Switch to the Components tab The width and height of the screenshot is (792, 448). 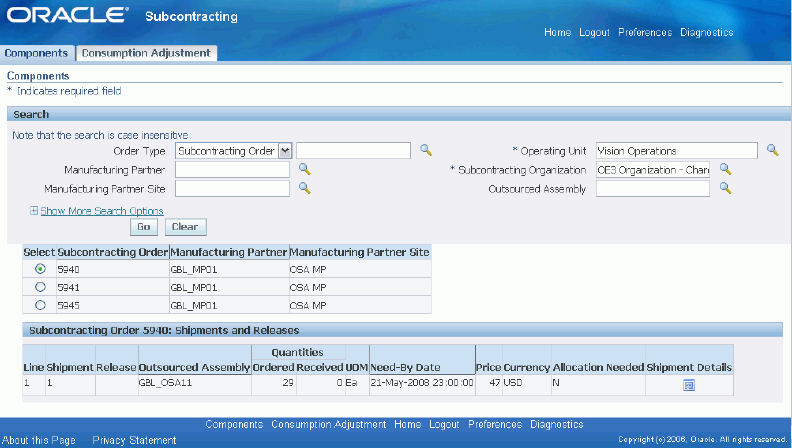(36, 53)
